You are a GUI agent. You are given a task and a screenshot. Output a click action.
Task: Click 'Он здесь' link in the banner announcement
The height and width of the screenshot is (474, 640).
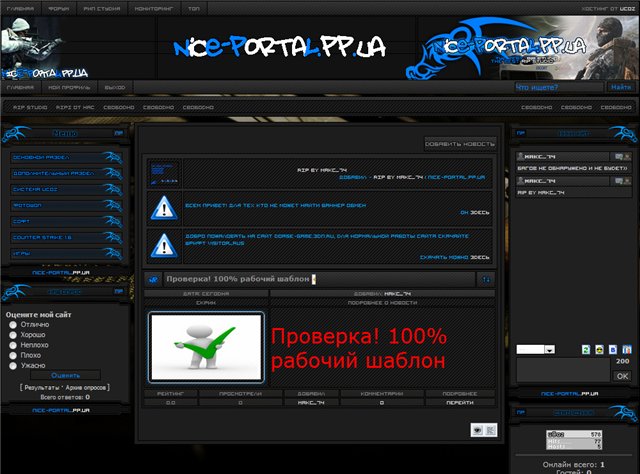[x=475, y=213]
